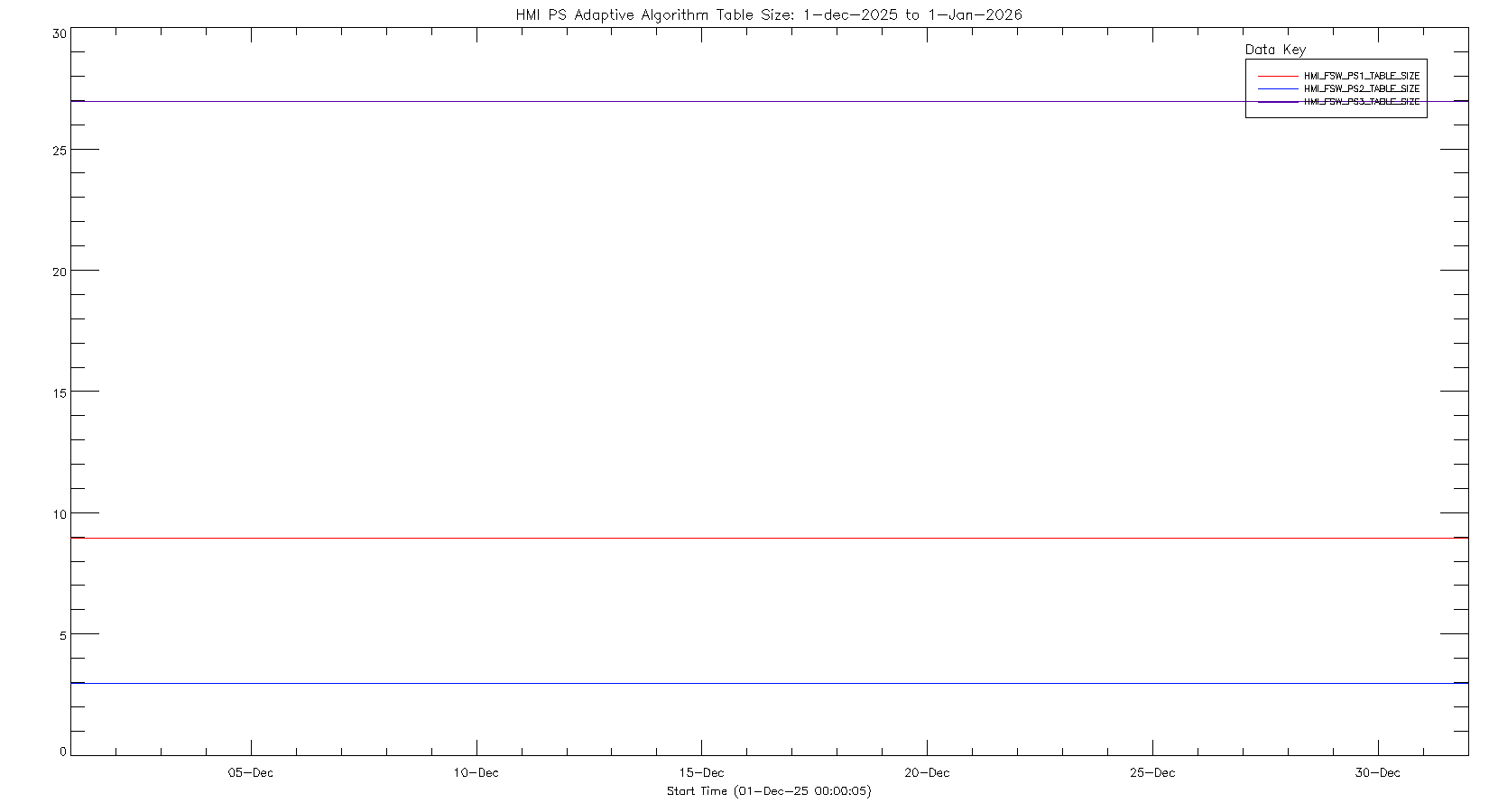This screenshot has width=1489, height=812.
Task: Click the Start Time x-axis label
Action: click(768, 791)
